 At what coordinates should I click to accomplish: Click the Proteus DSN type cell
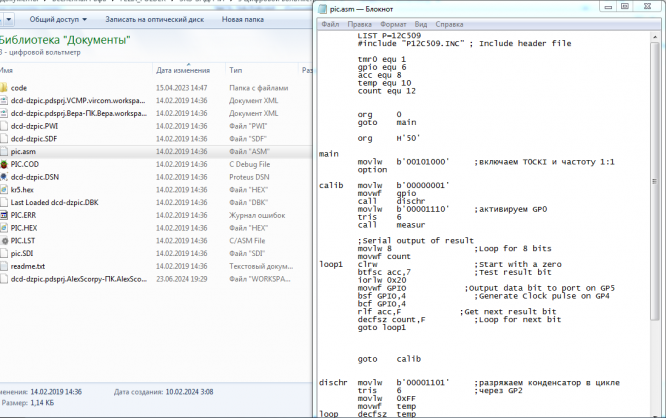[x=249, y=177]
